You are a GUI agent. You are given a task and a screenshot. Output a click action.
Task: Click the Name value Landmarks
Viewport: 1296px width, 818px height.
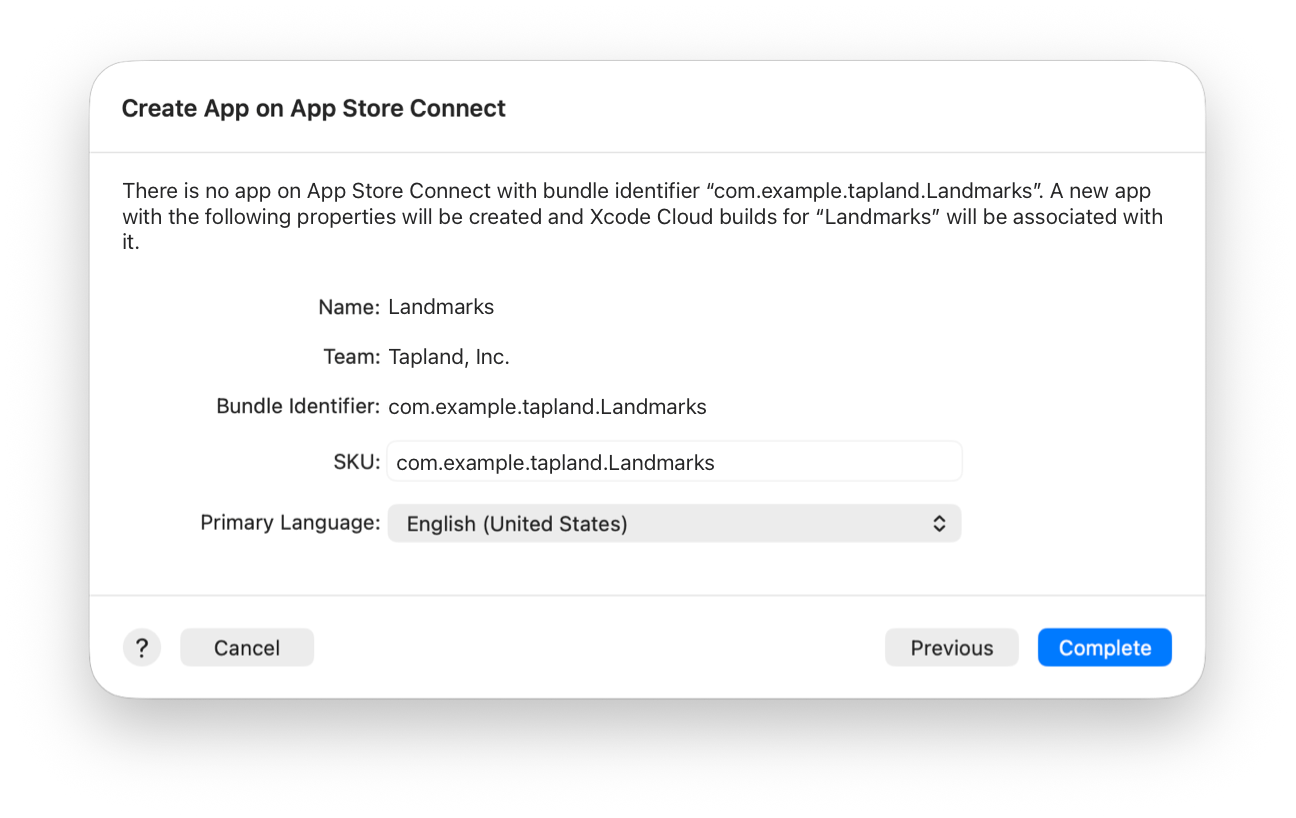coord(441,307)
